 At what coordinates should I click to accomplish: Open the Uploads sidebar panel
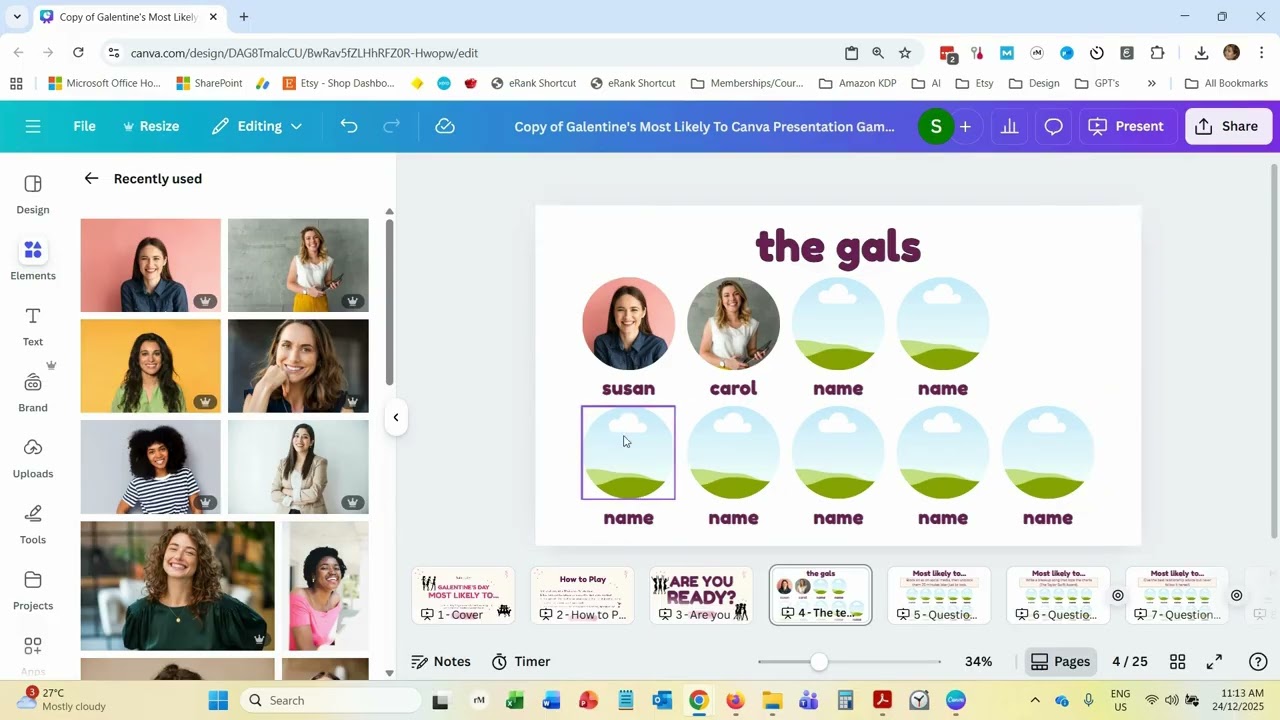(33, 458)
